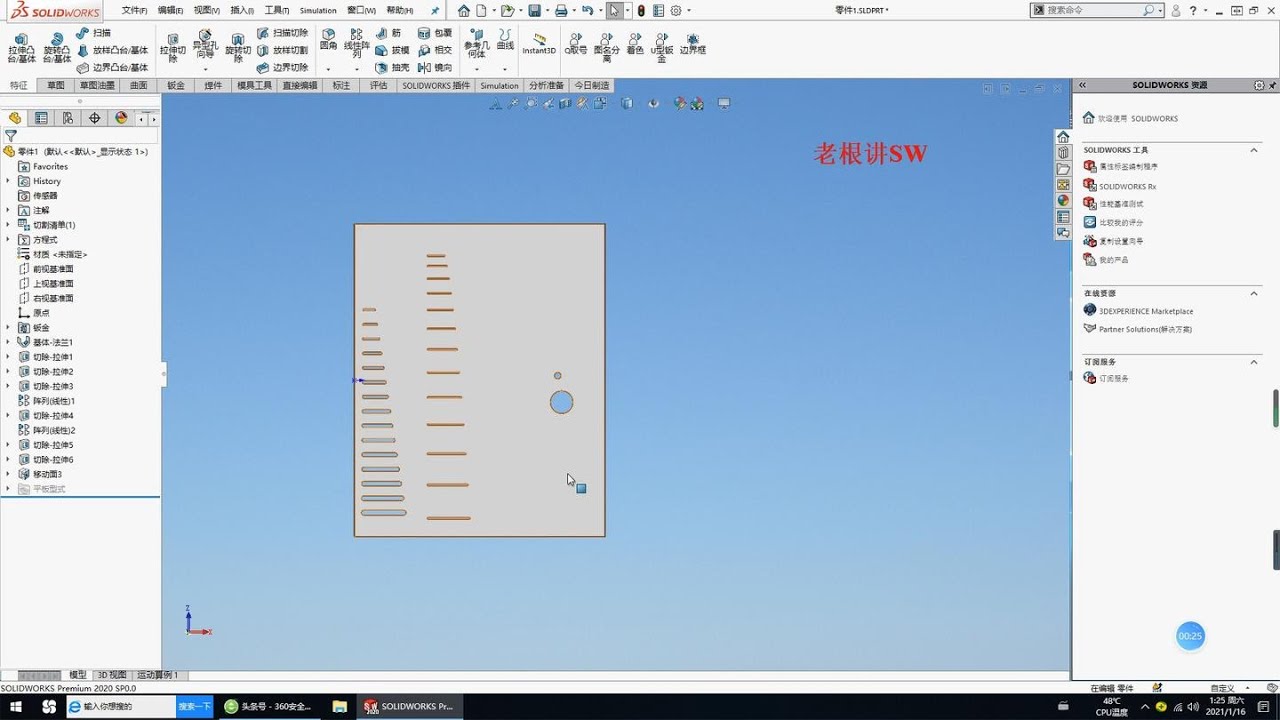Screen dimensions: 1280x720
Task: Select the 前视基准面 front plane item
Action: (46, 269)
